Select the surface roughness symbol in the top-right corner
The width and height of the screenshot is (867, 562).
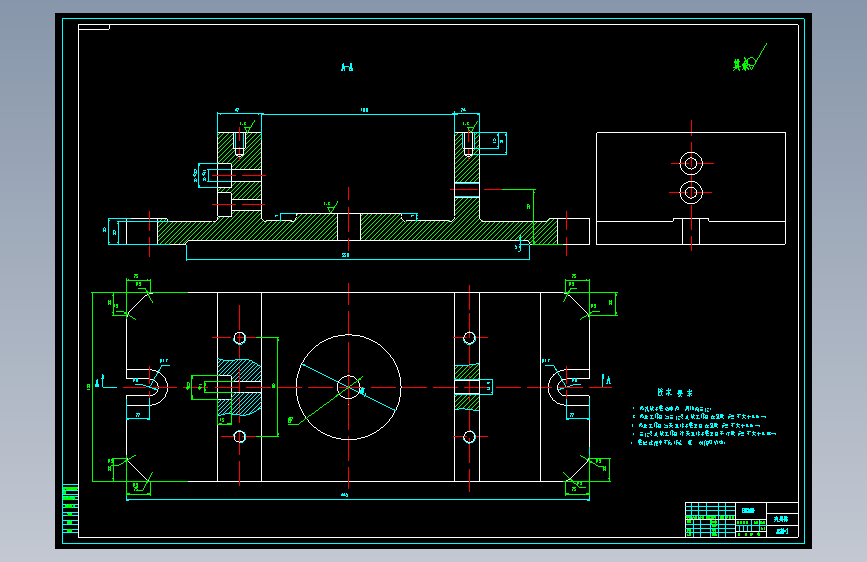pyautogui.click(x=749, y=58)
